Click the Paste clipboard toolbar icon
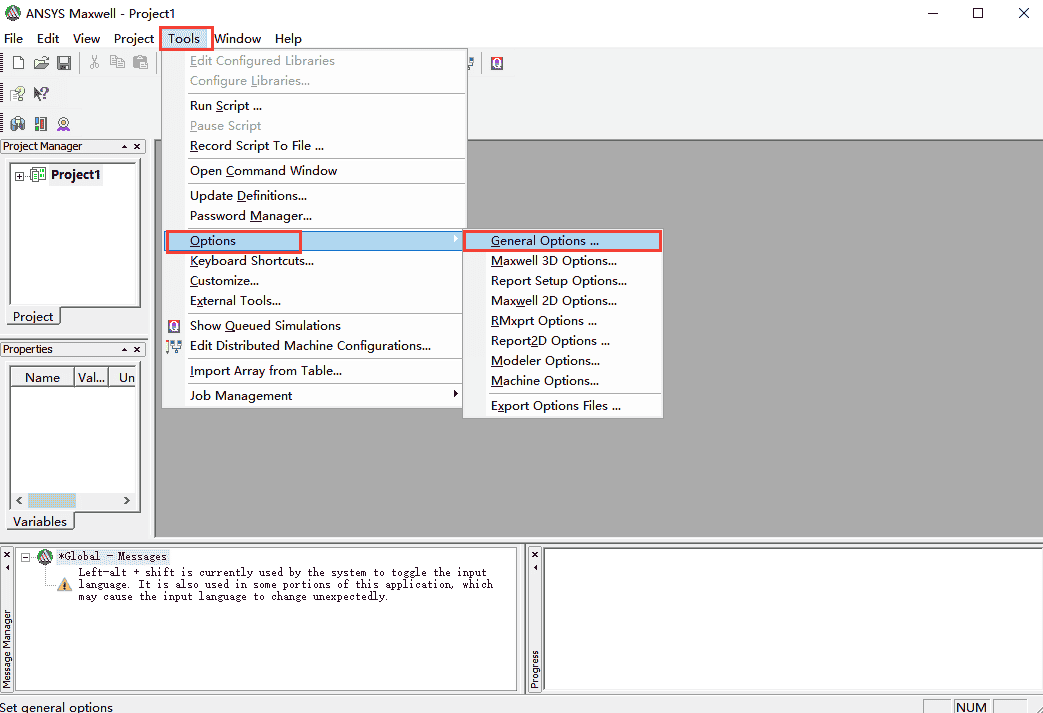Viewport: 1043px width, 713px height. [x=140, y=62]
